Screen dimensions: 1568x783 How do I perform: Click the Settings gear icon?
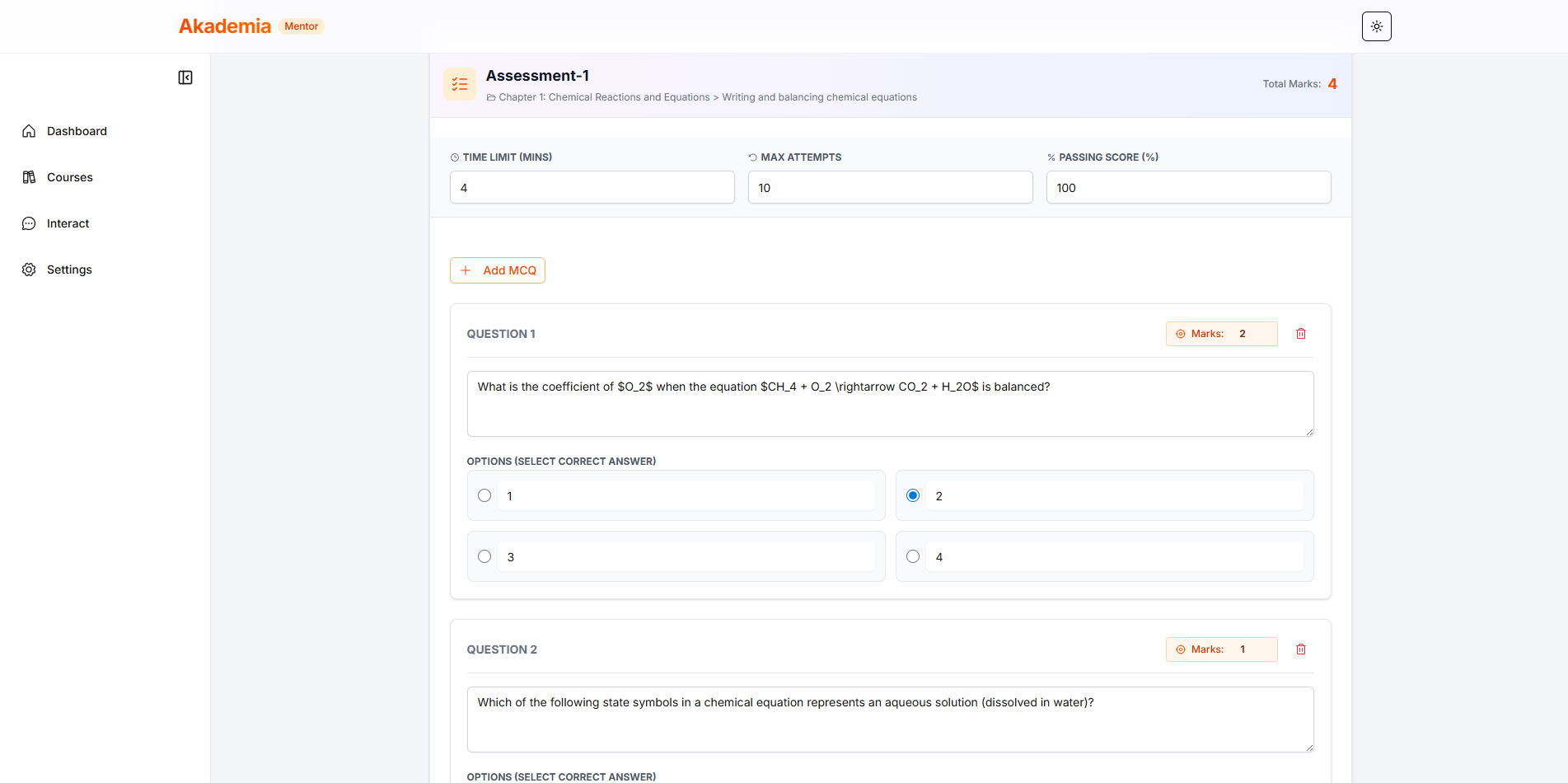[29, 270]
